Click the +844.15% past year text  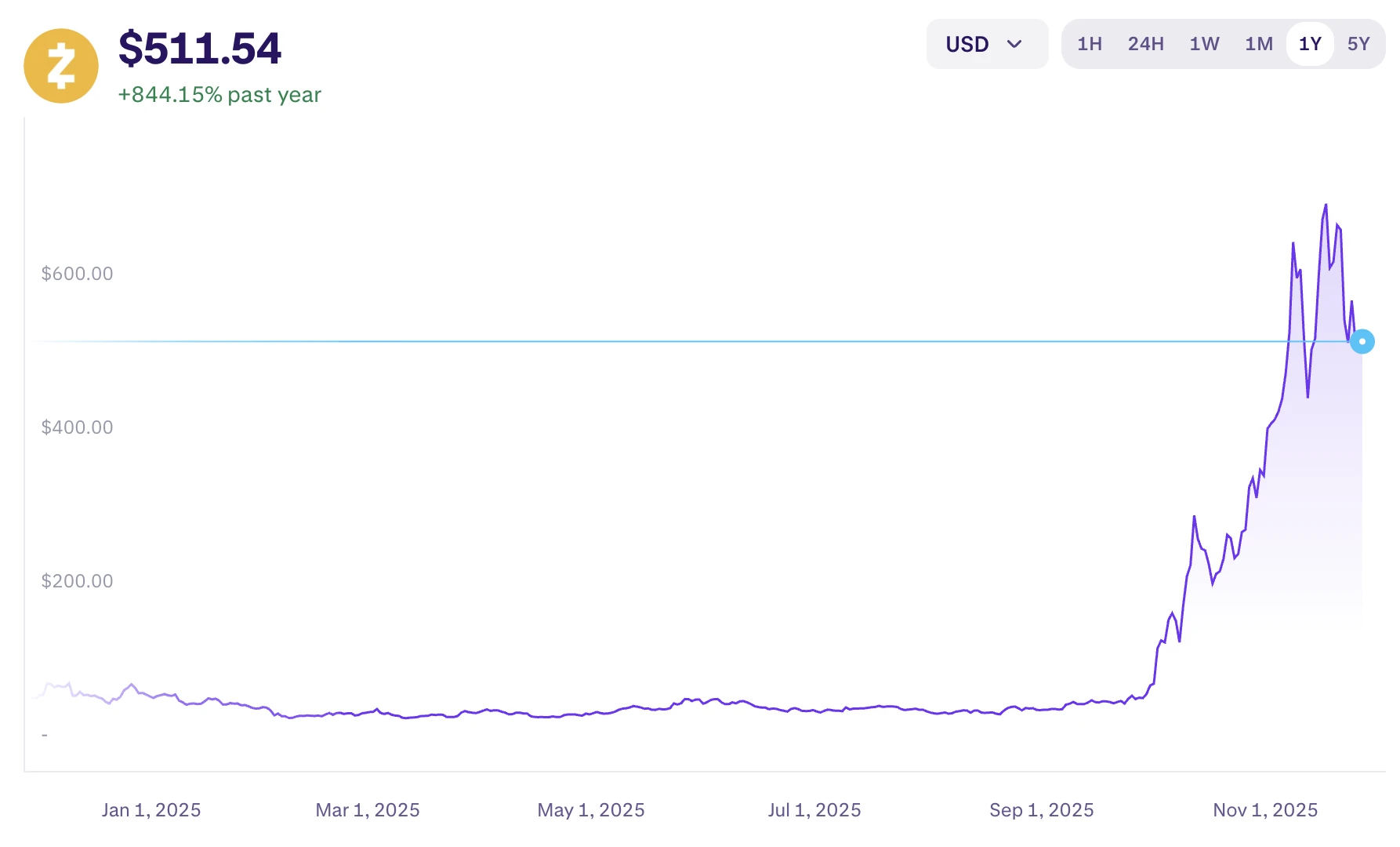[219, 95]
